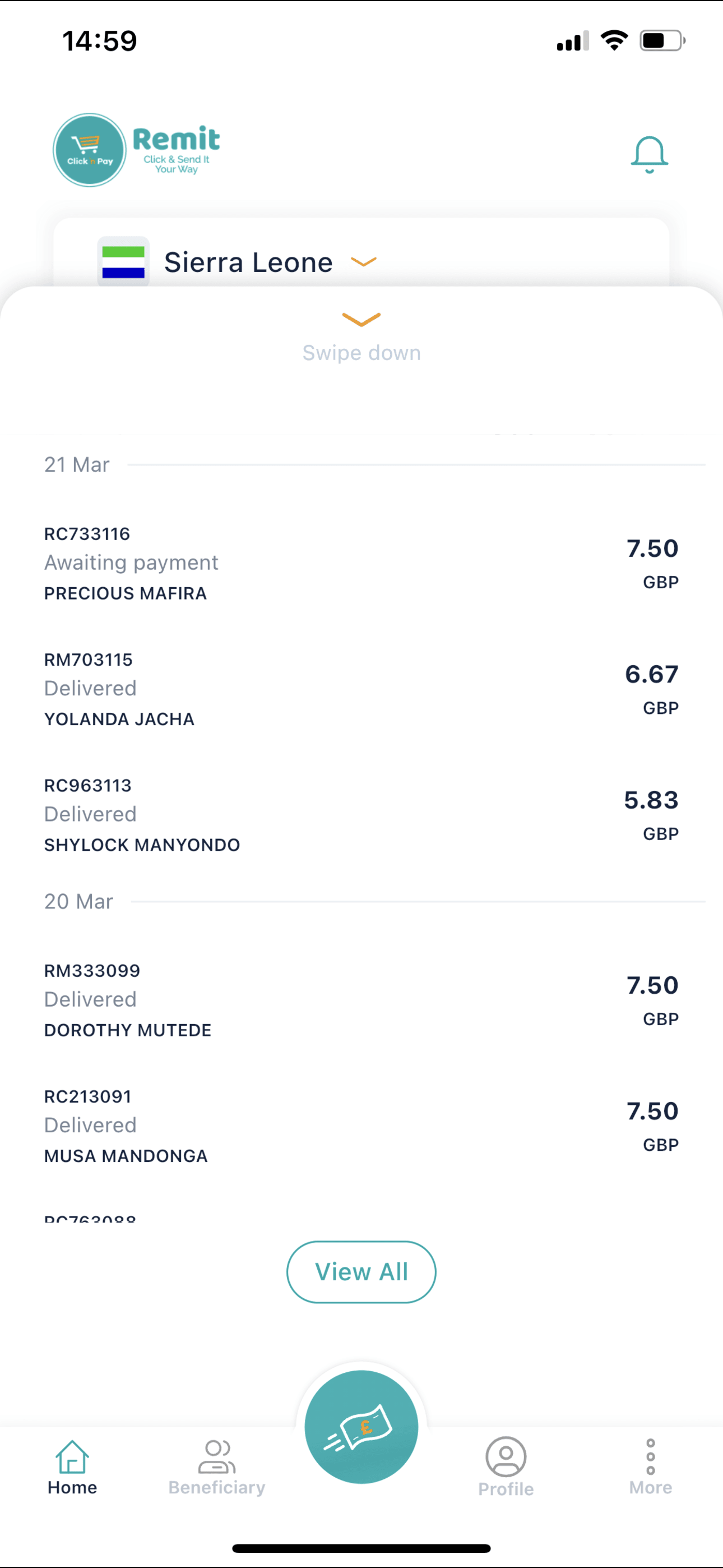Open notifications bell icon
The width and height of the screenshot is (723, 1568).
click(650, 155)
